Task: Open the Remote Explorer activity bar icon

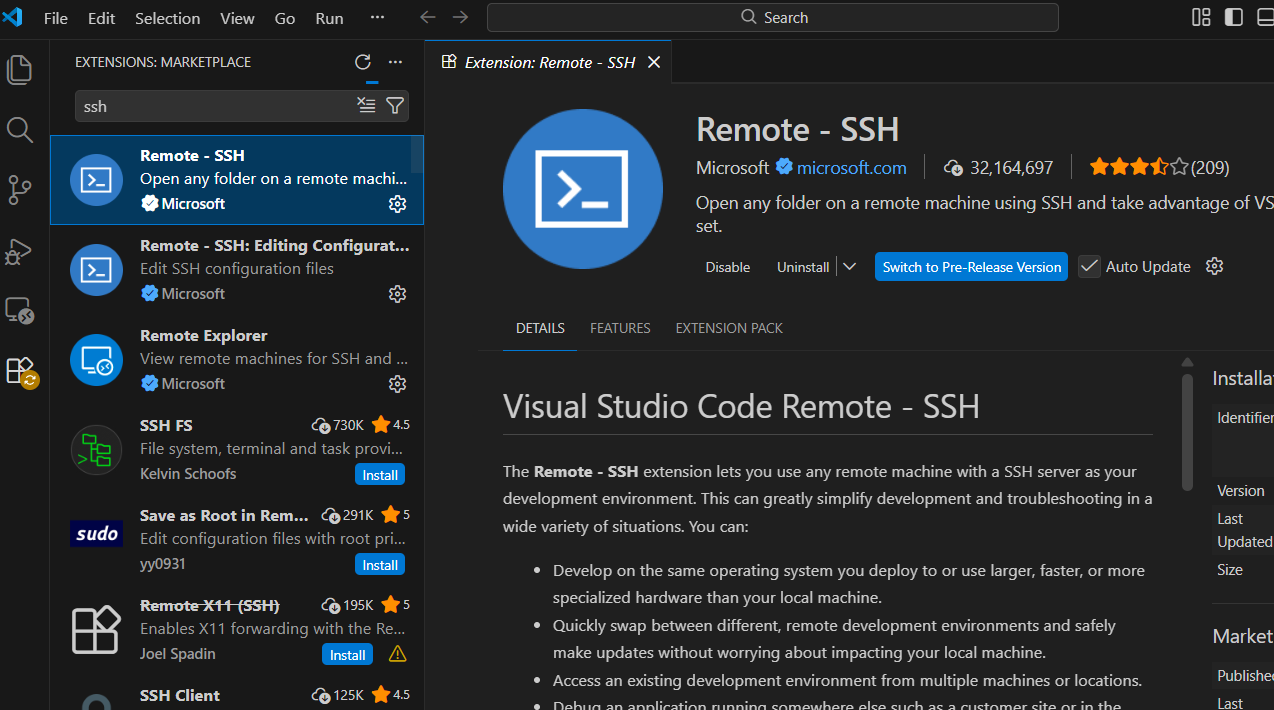Action: click(20, 311)
